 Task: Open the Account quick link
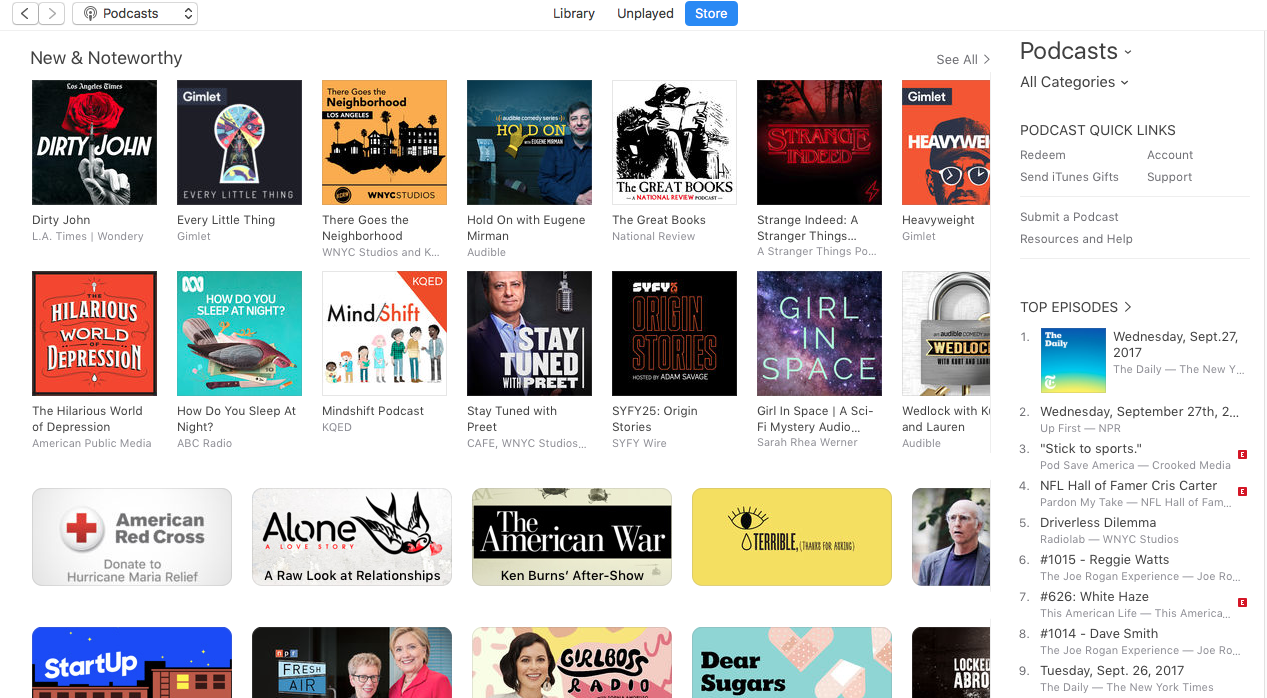coord(1170,155)
